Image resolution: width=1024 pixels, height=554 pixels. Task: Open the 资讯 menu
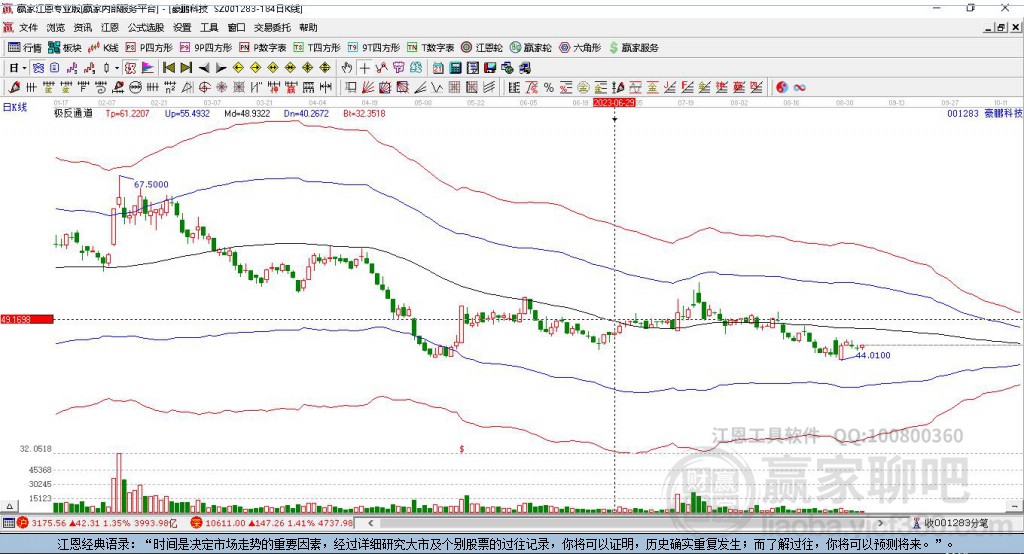(x=82, y=27)
